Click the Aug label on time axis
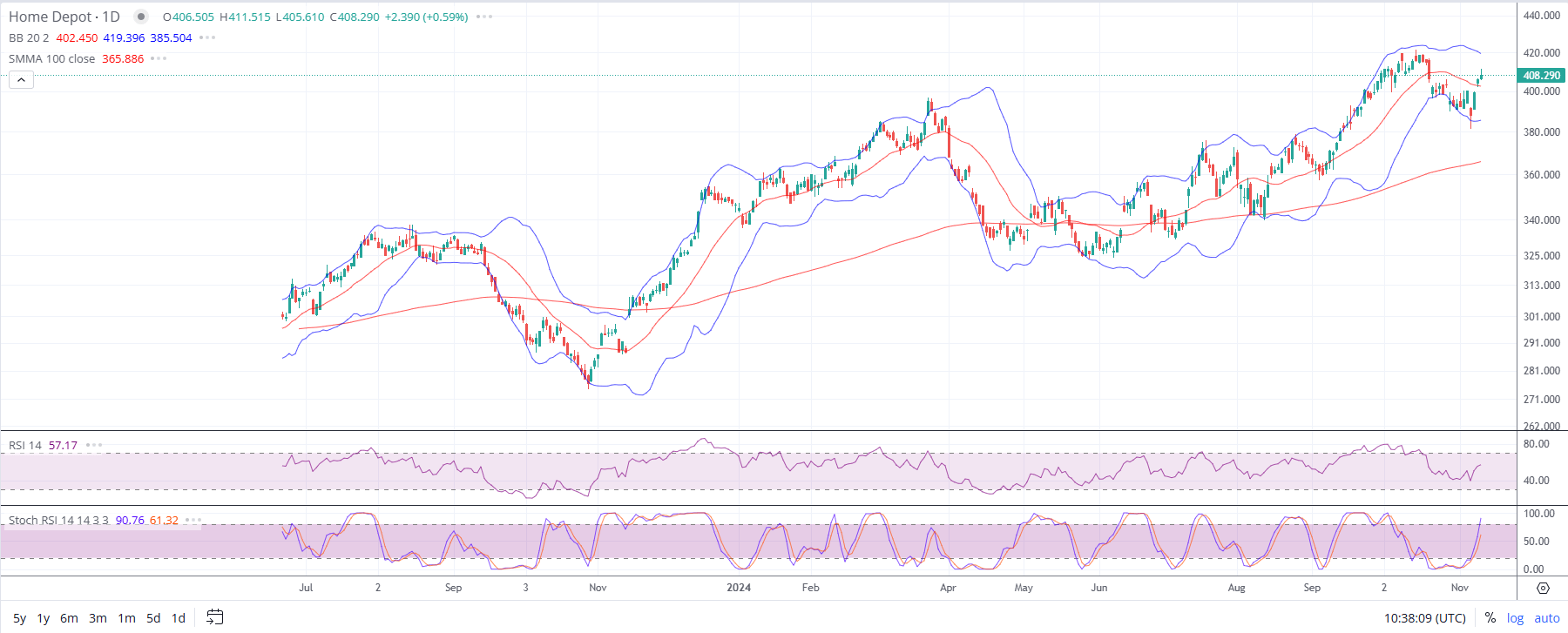The width and height of the screenshot is (1568, 633). [1236, 588]
